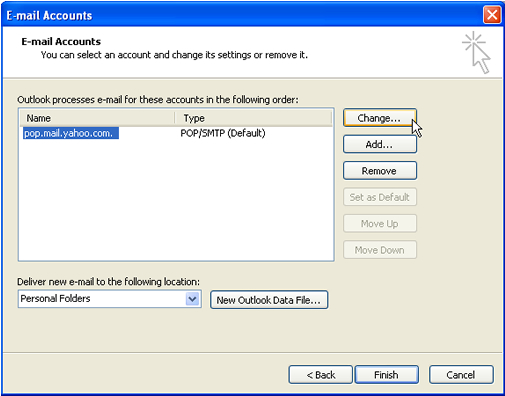505x396 pixels.
Task: Click the disabled Set as Default button
Action: tap(380, 197)
